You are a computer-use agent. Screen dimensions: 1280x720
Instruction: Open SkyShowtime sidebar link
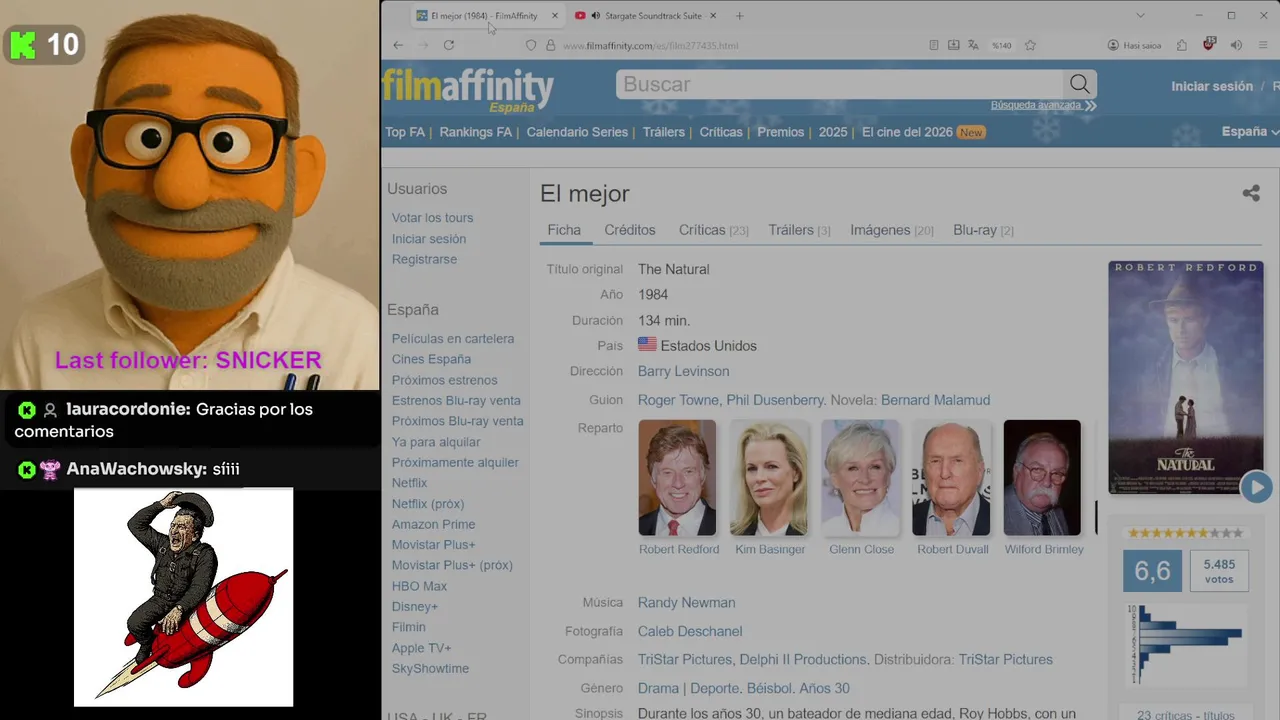[430, 668]
